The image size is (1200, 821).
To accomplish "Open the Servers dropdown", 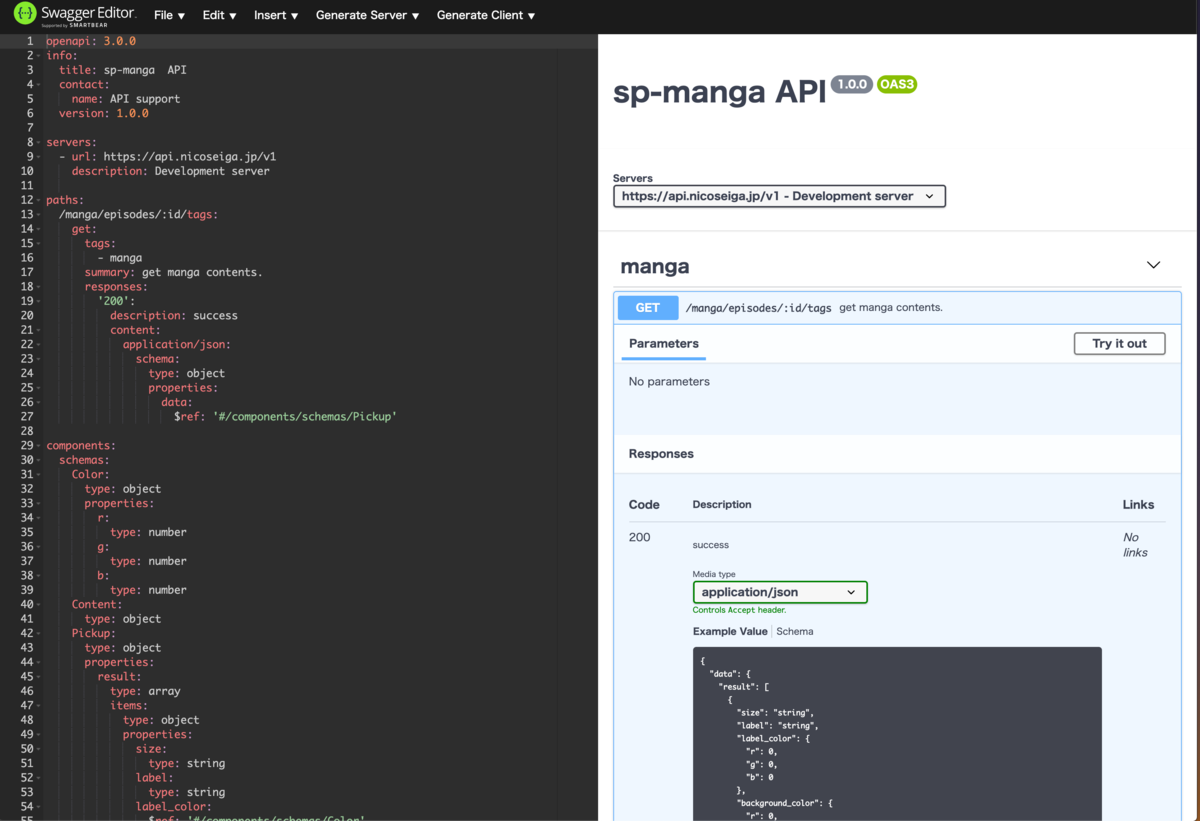I will point(779,196).
